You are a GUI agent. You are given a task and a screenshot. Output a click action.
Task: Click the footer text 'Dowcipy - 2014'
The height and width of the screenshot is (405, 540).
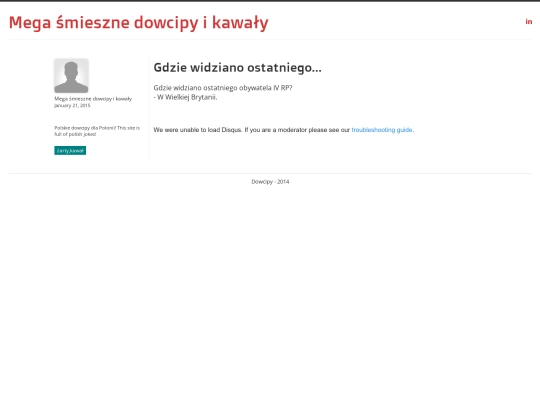tap(270, 181)
